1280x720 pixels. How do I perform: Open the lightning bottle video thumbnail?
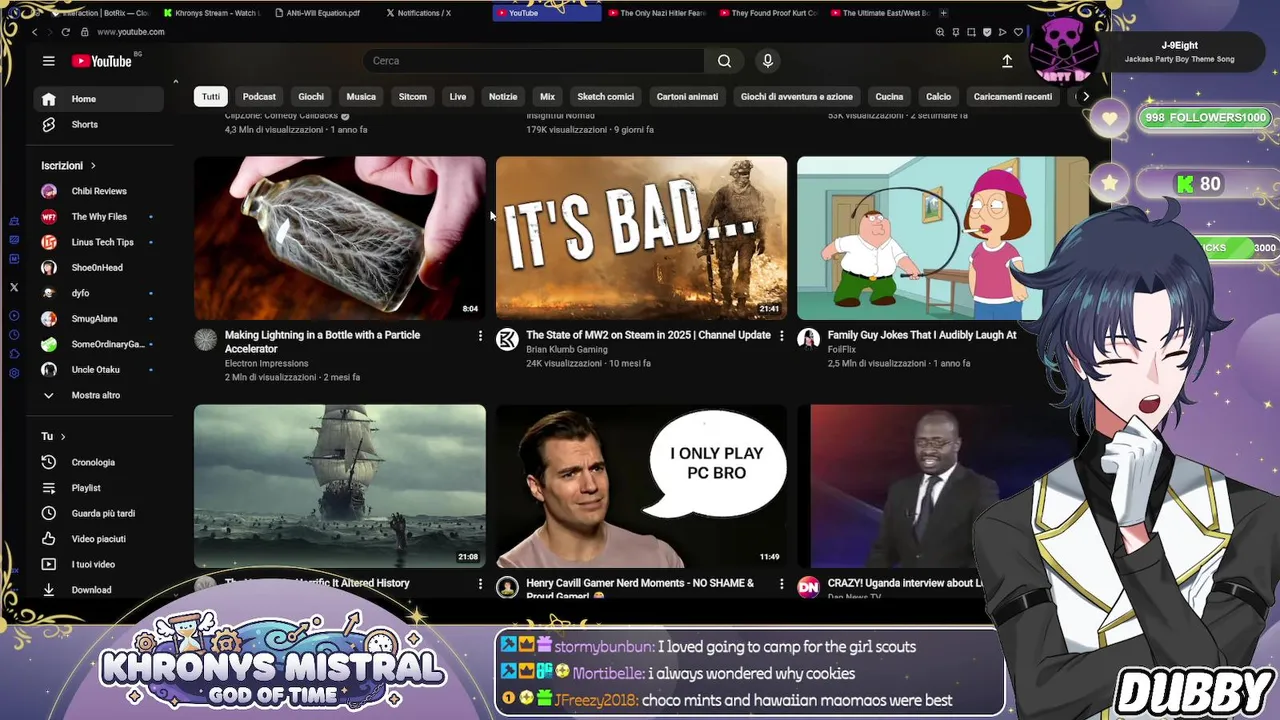tap(340, 238)
